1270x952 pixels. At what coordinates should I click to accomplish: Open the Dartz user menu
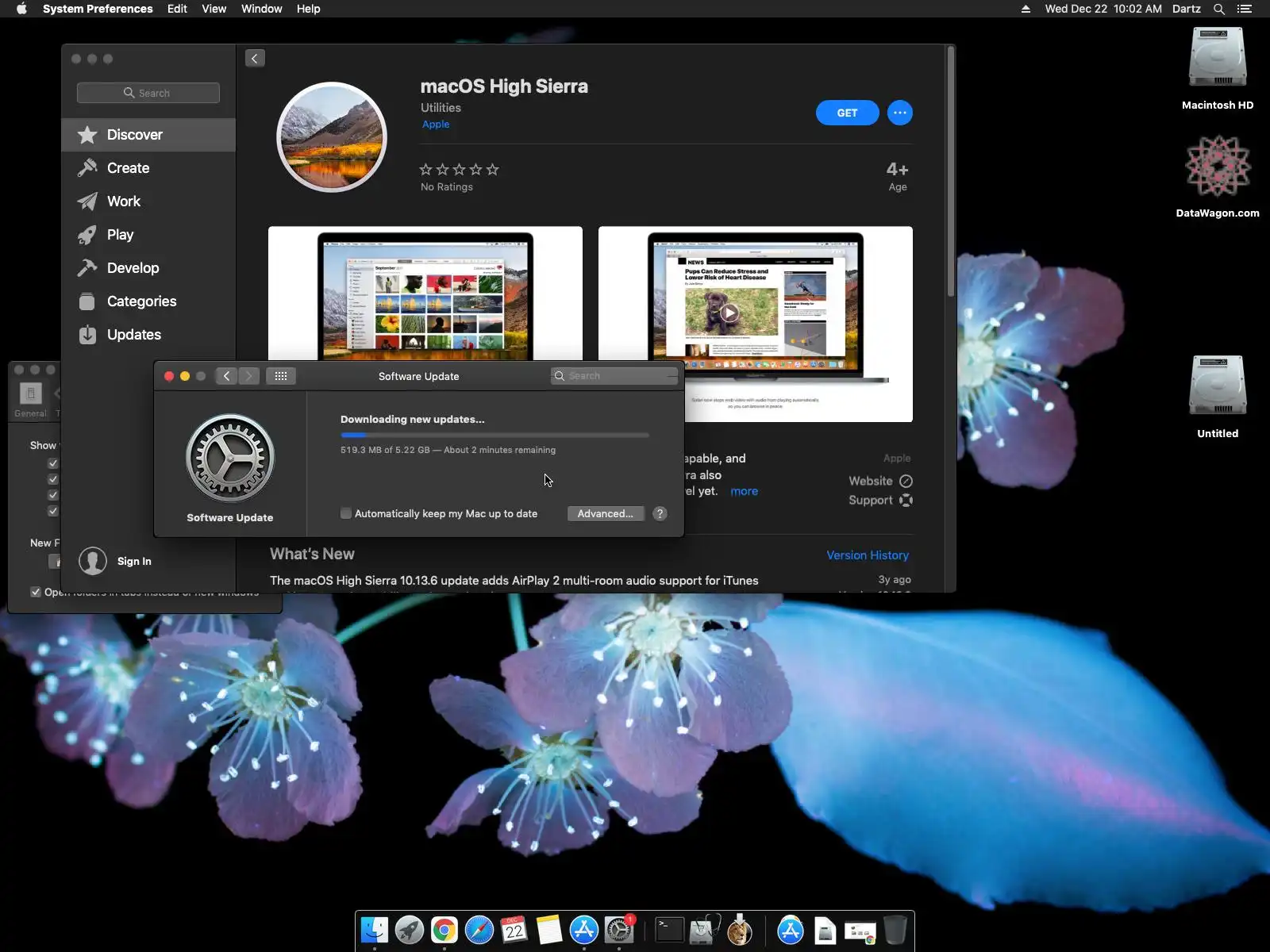tap(1187, 9)
